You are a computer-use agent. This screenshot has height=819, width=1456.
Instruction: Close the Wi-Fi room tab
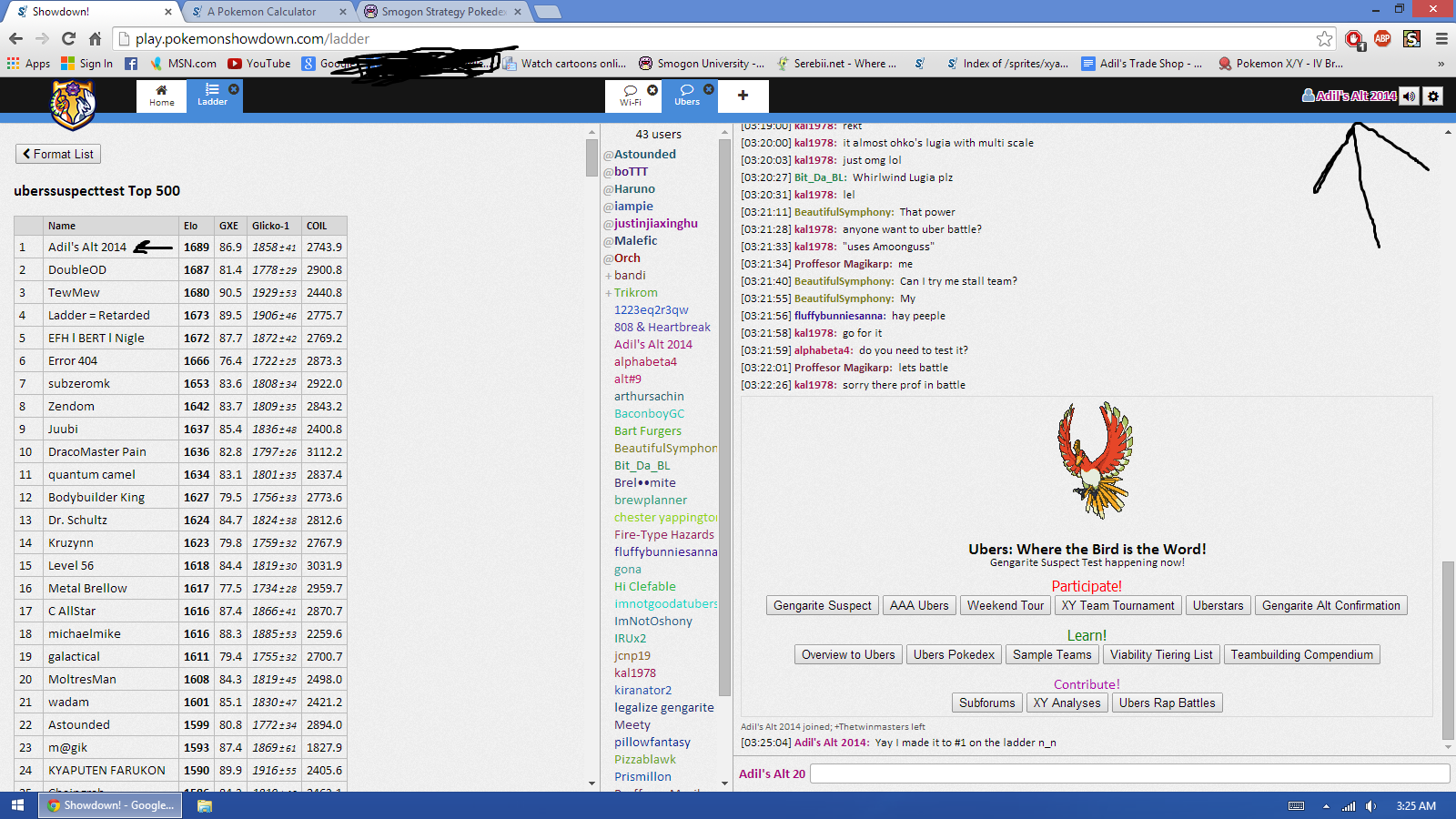coord(652,89)
